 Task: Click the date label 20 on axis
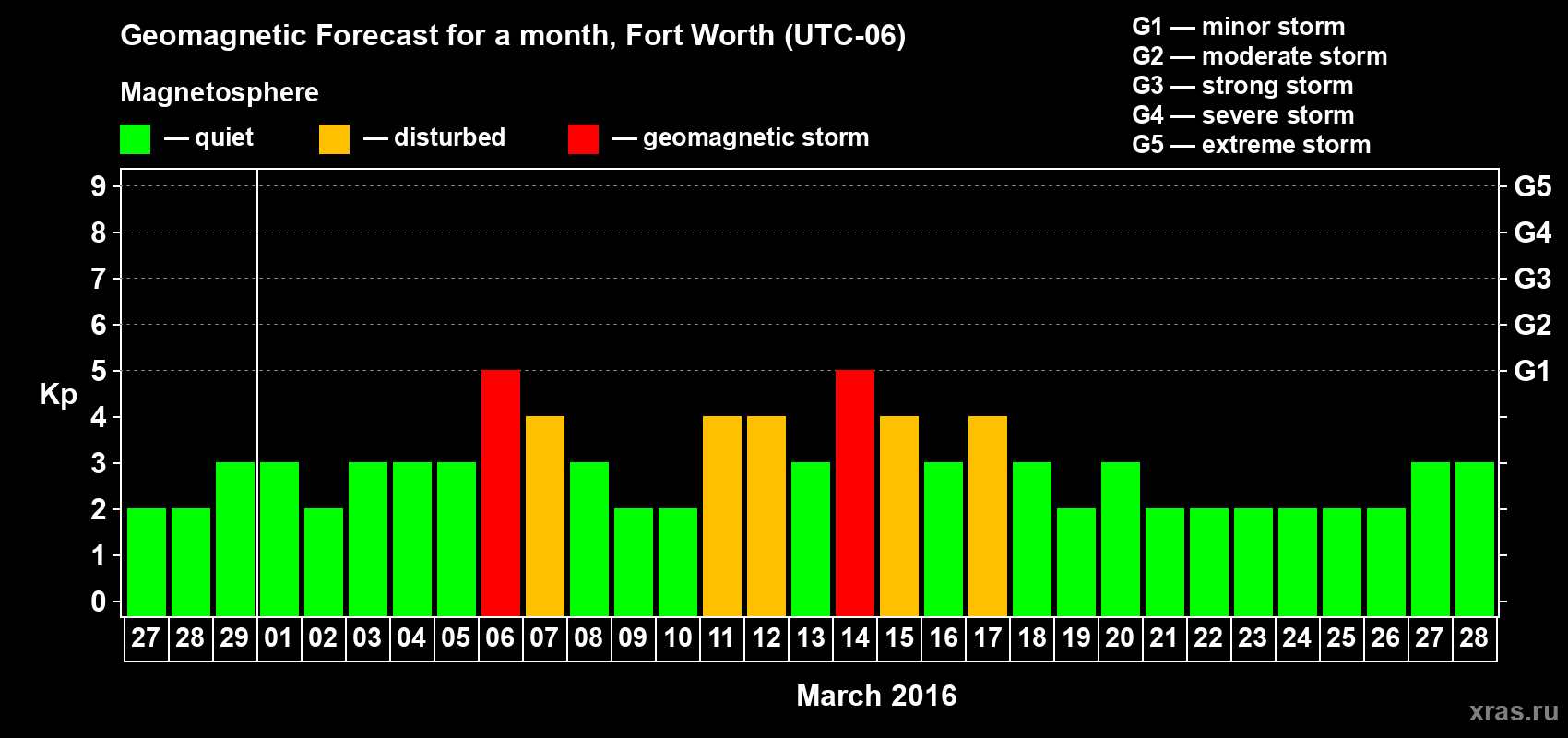[1120, 637]
